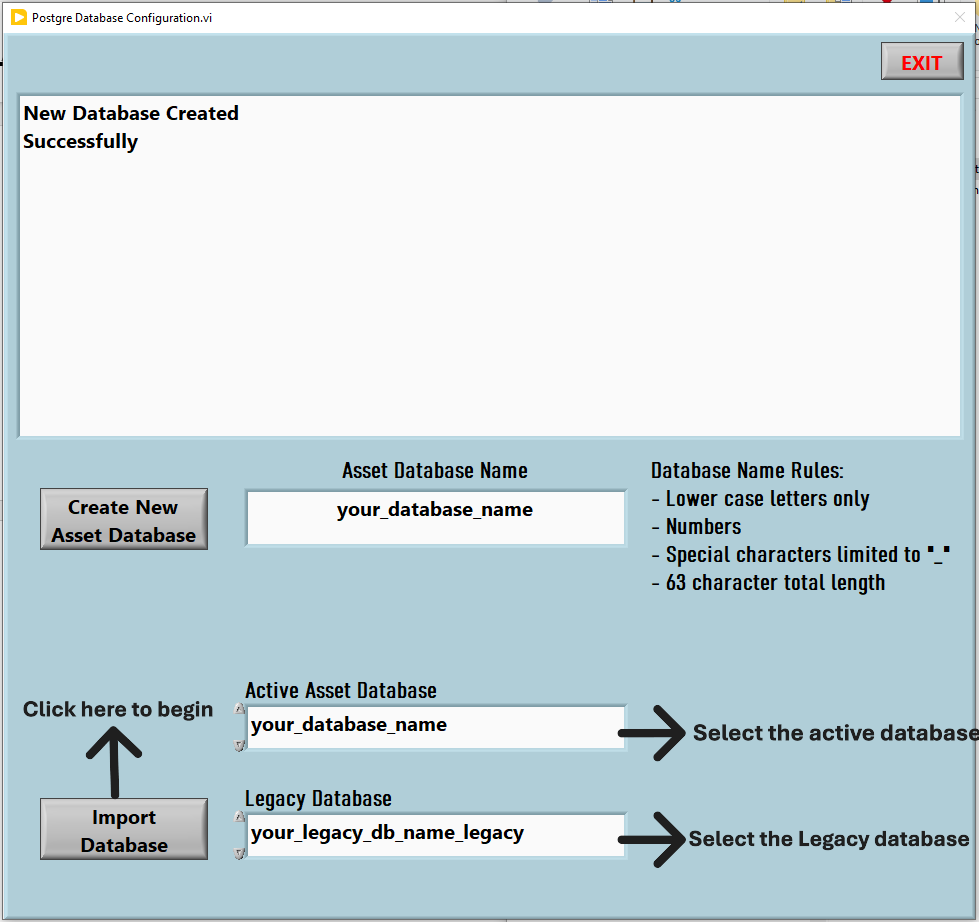Click the up arrow beside Active Asset Database

240,709
